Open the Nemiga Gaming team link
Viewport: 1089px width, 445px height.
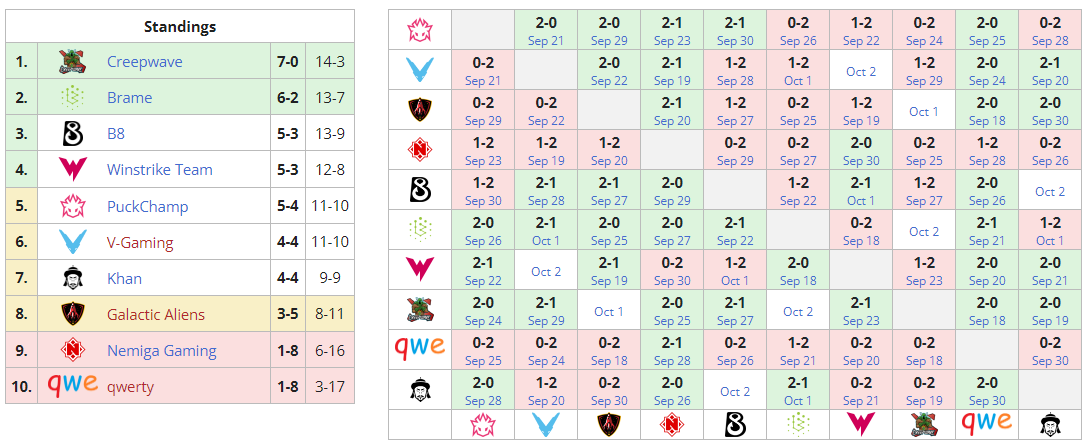[x=161, y=351]
